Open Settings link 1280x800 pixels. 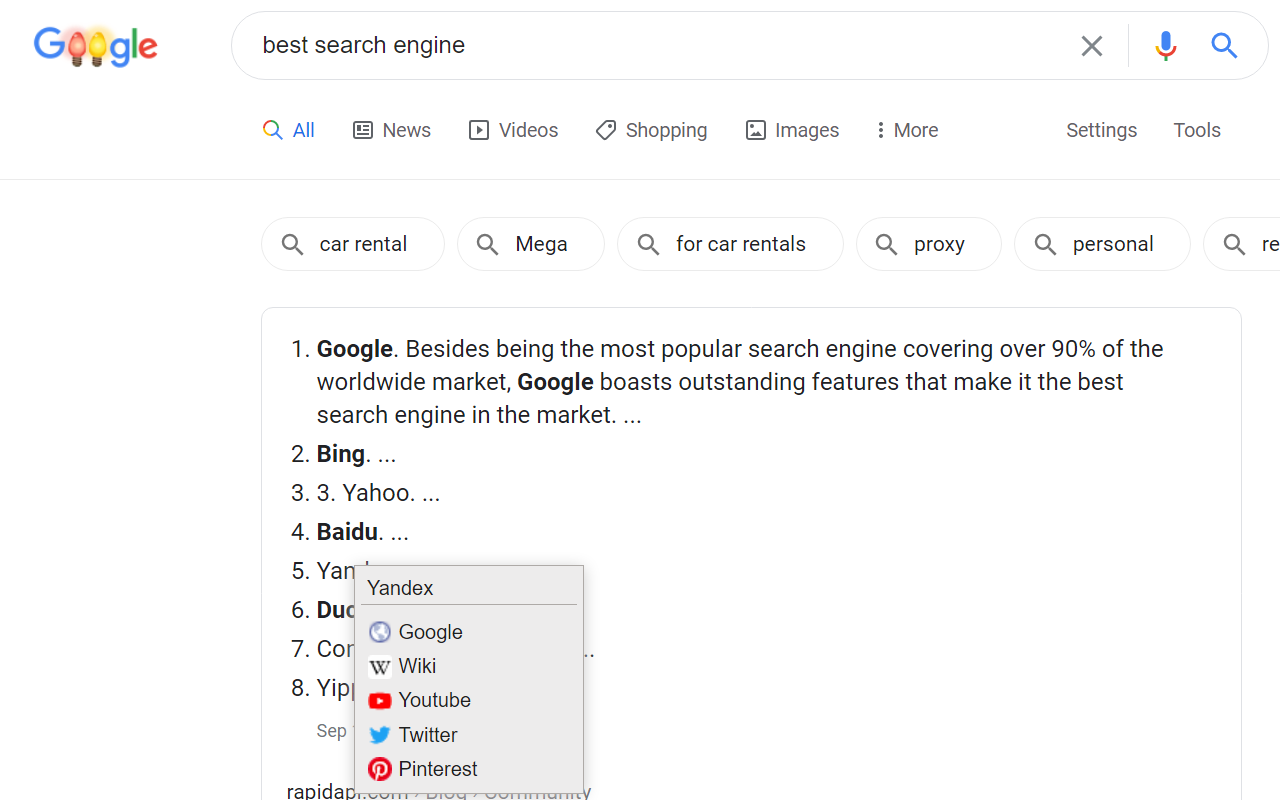click(1101, 130)
